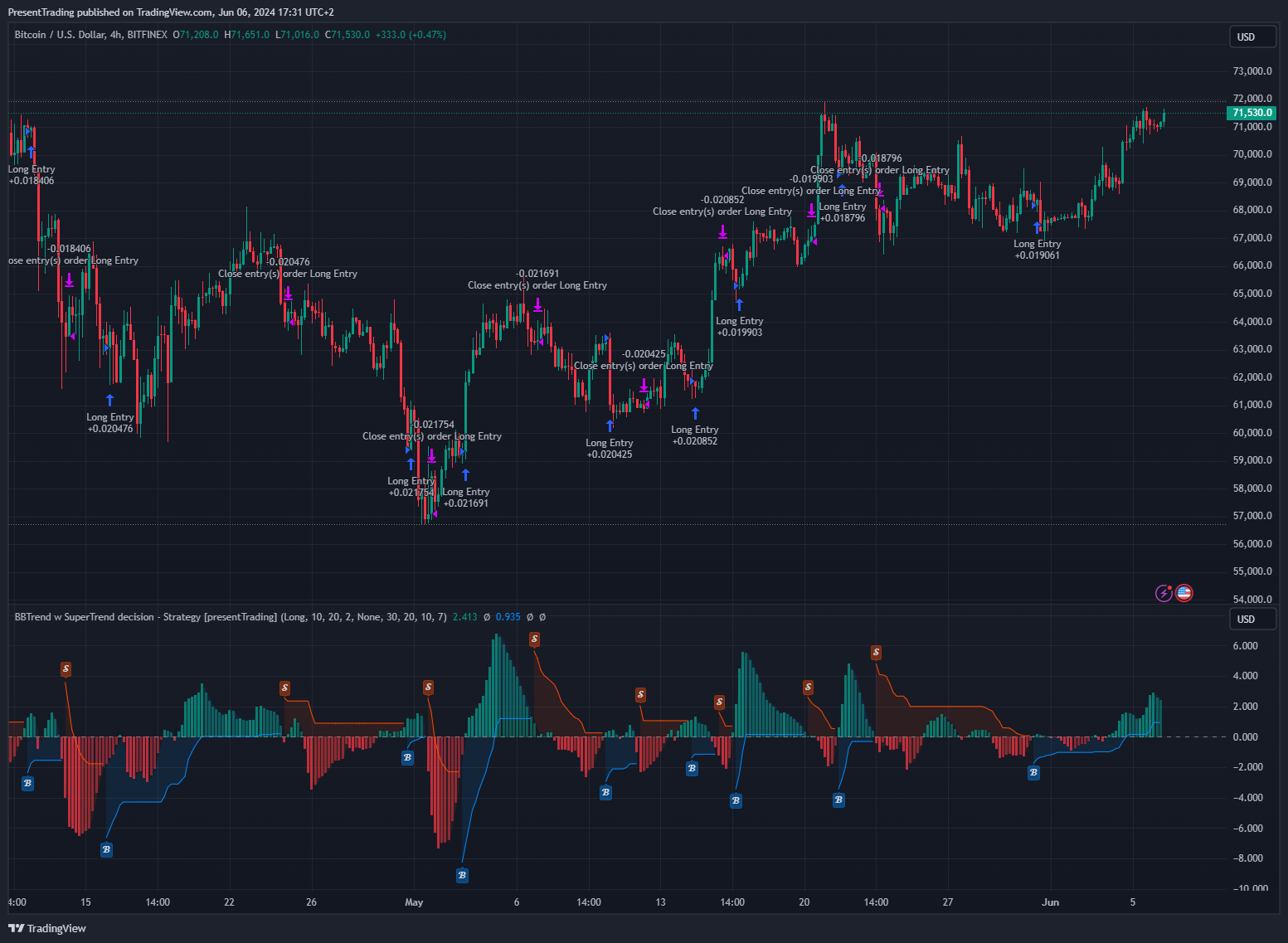Select the Long Entry +0.020852 label
The width and height of the screenshot is (1288, 943).
[x=695, y=435]
